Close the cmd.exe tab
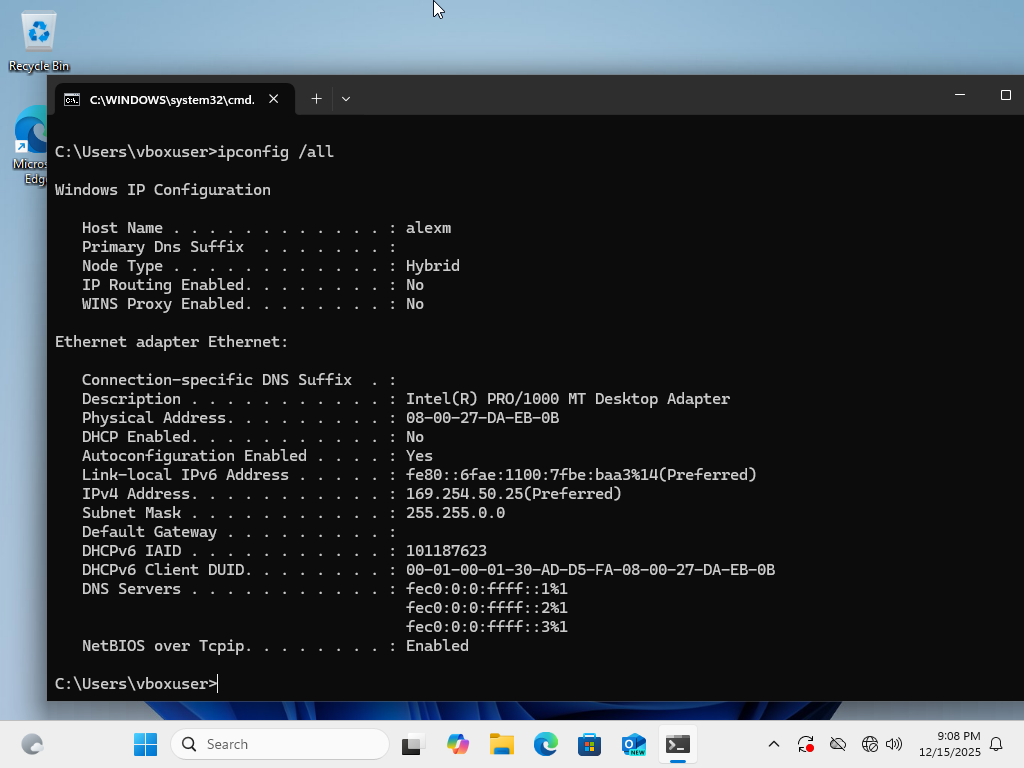The width and height of the screenshot is (1024, 768). pyautogui.click(x=274, y=99)
